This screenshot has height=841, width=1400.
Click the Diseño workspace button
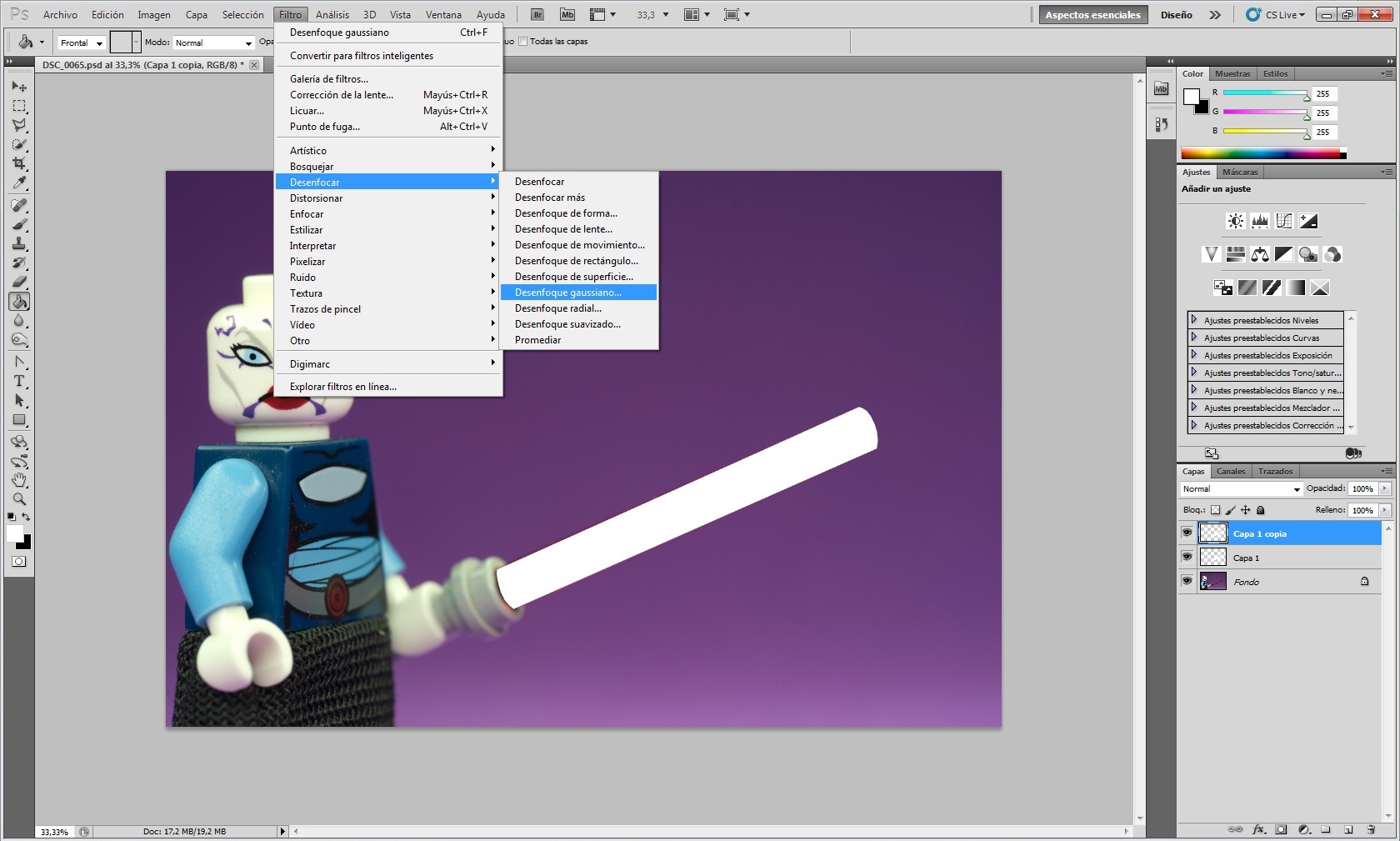[1176, 15]
